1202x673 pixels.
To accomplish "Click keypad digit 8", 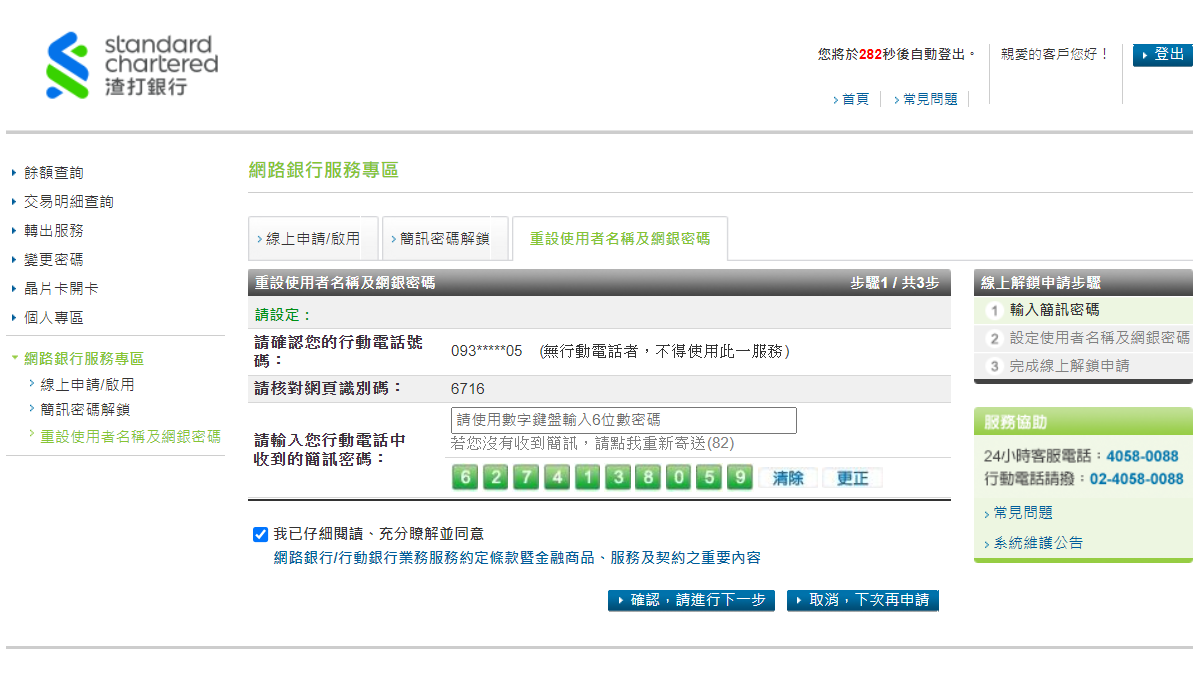I will point(648,477).
